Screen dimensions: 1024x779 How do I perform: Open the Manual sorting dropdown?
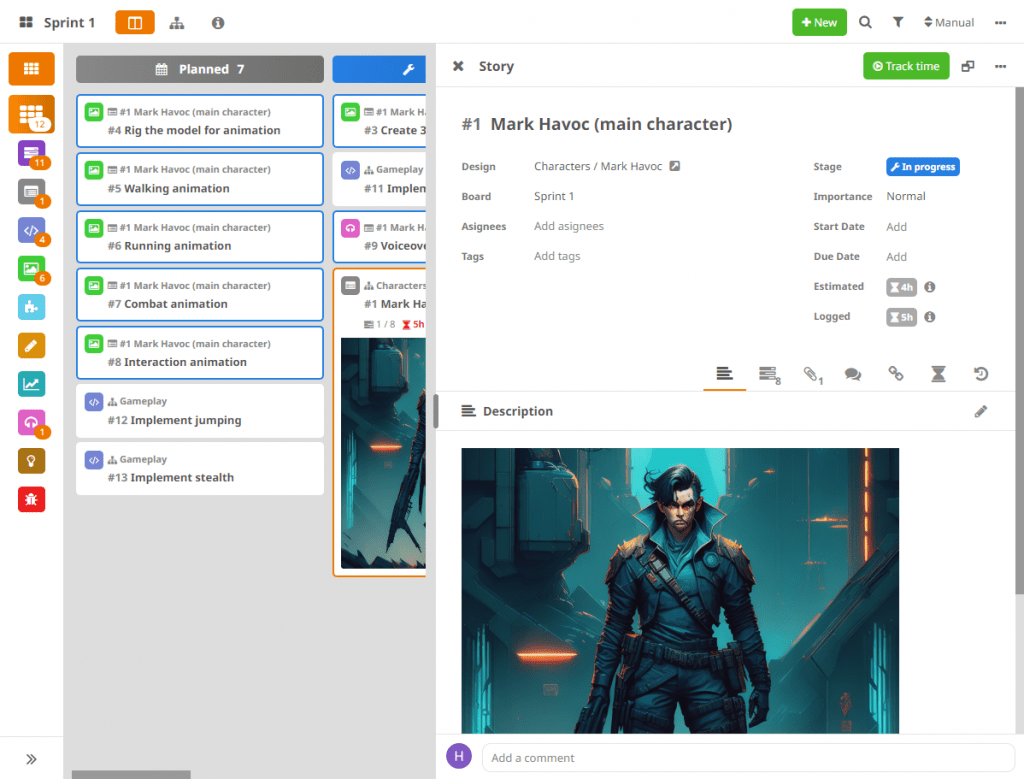click(x=948, y=22)
